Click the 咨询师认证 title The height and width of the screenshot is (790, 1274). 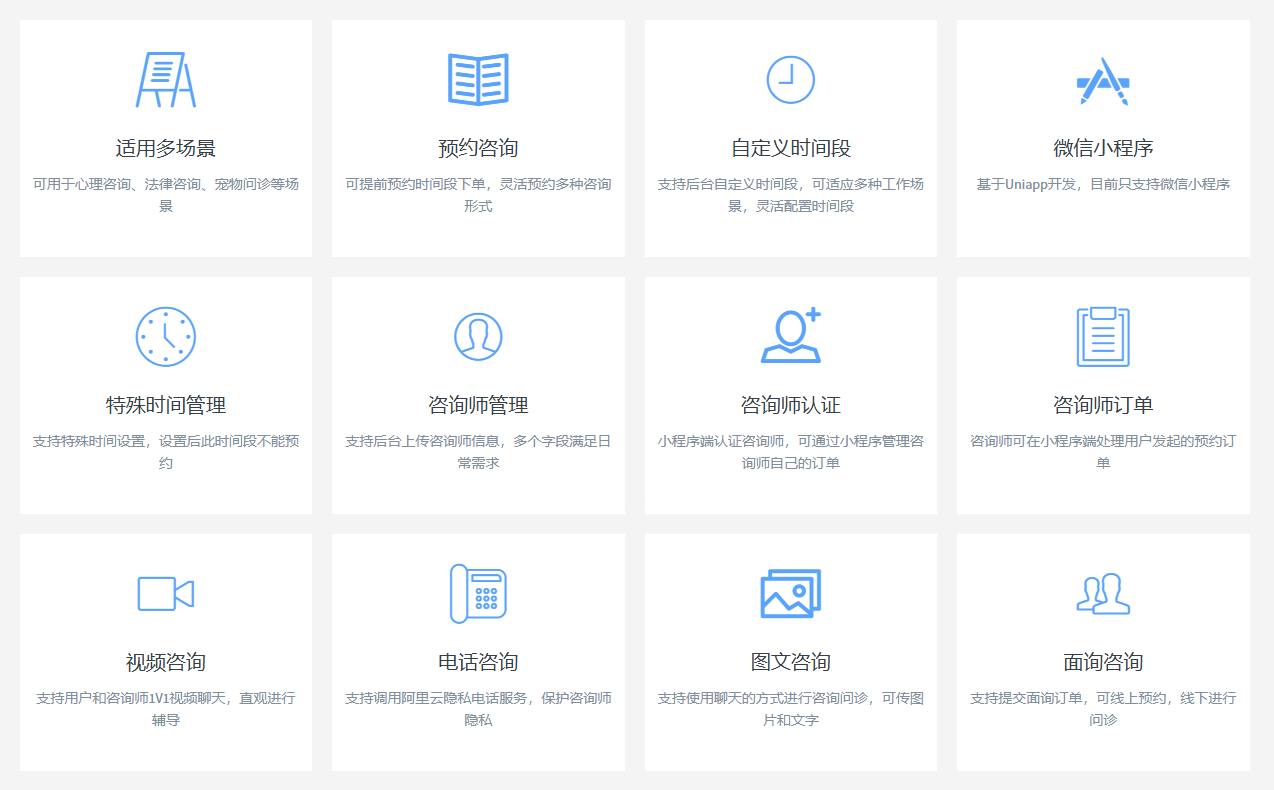[x=790, y=406]
